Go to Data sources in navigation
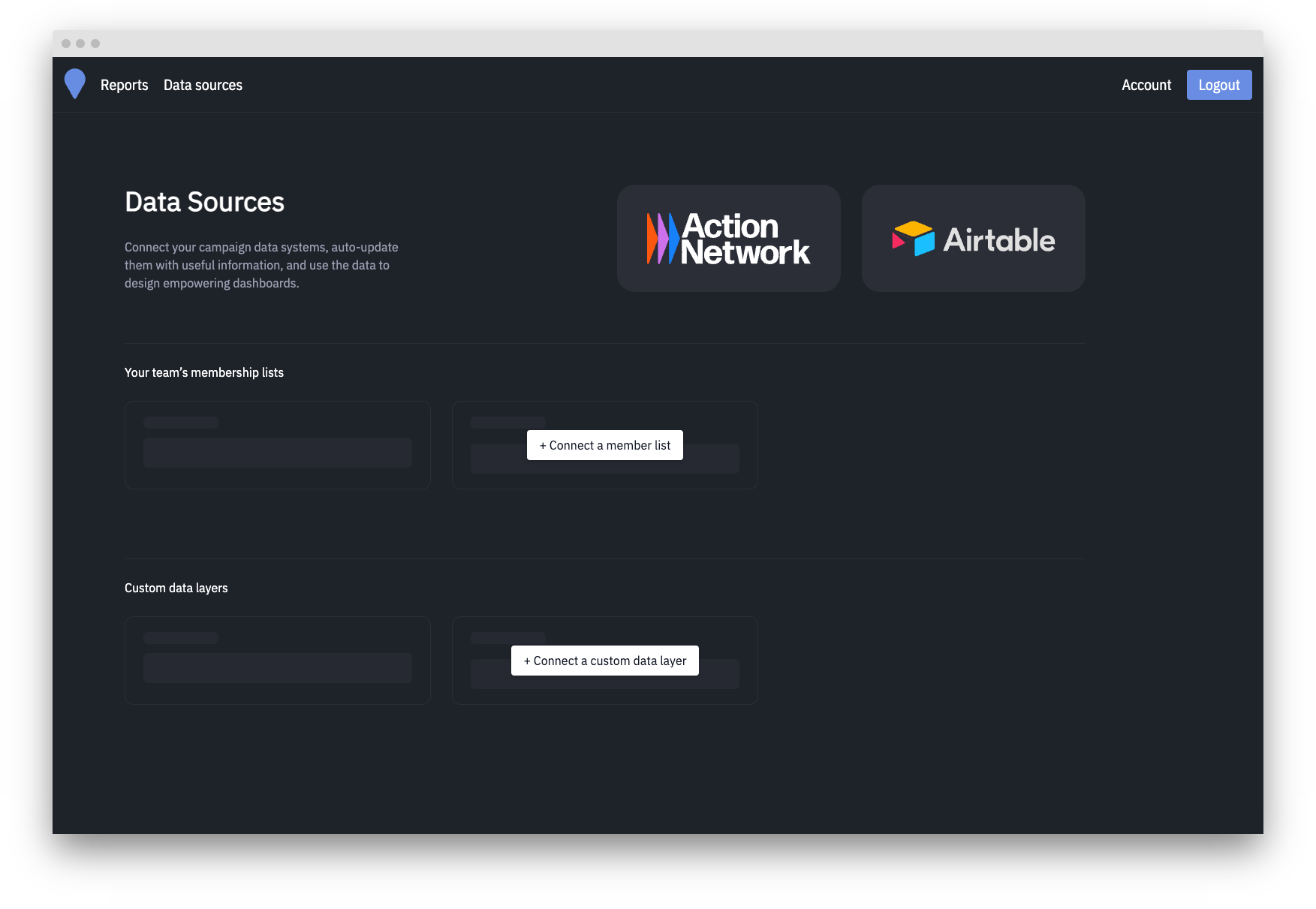1316x909 pixels. point(203,86)
